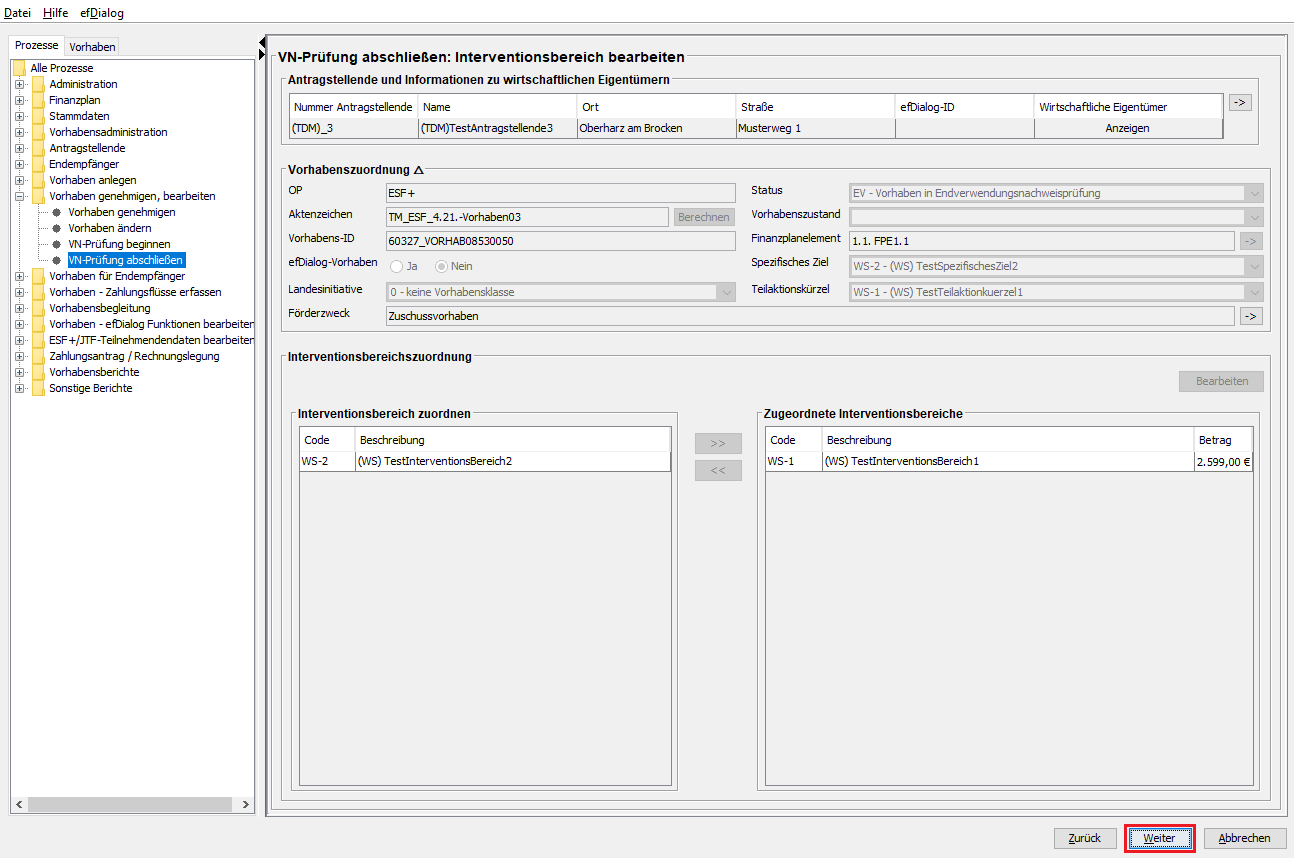Click bullet icon beside Vorhaben genehmigen
The height and width of the screenshot is (858, 1294).
(57, 212)
